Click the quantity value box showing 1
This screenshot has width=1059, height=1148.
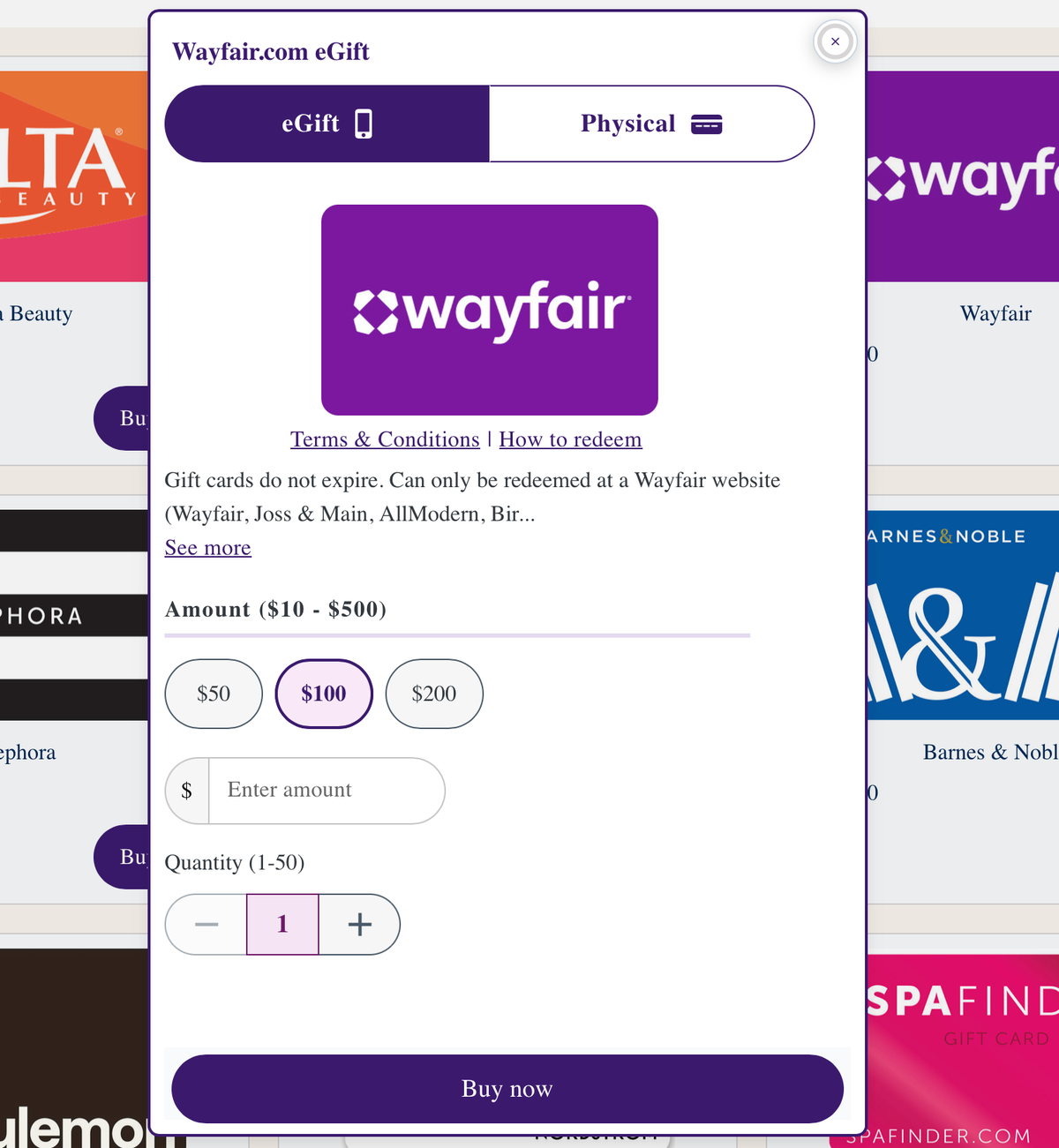(x=282, y=925)
